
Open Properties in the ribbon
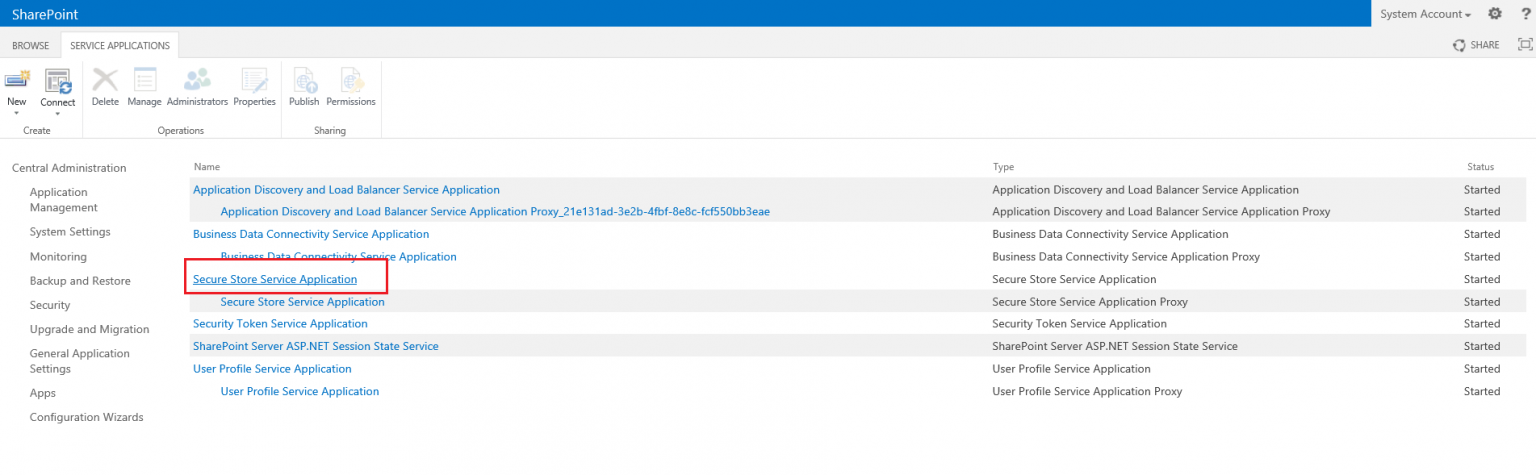254,81
